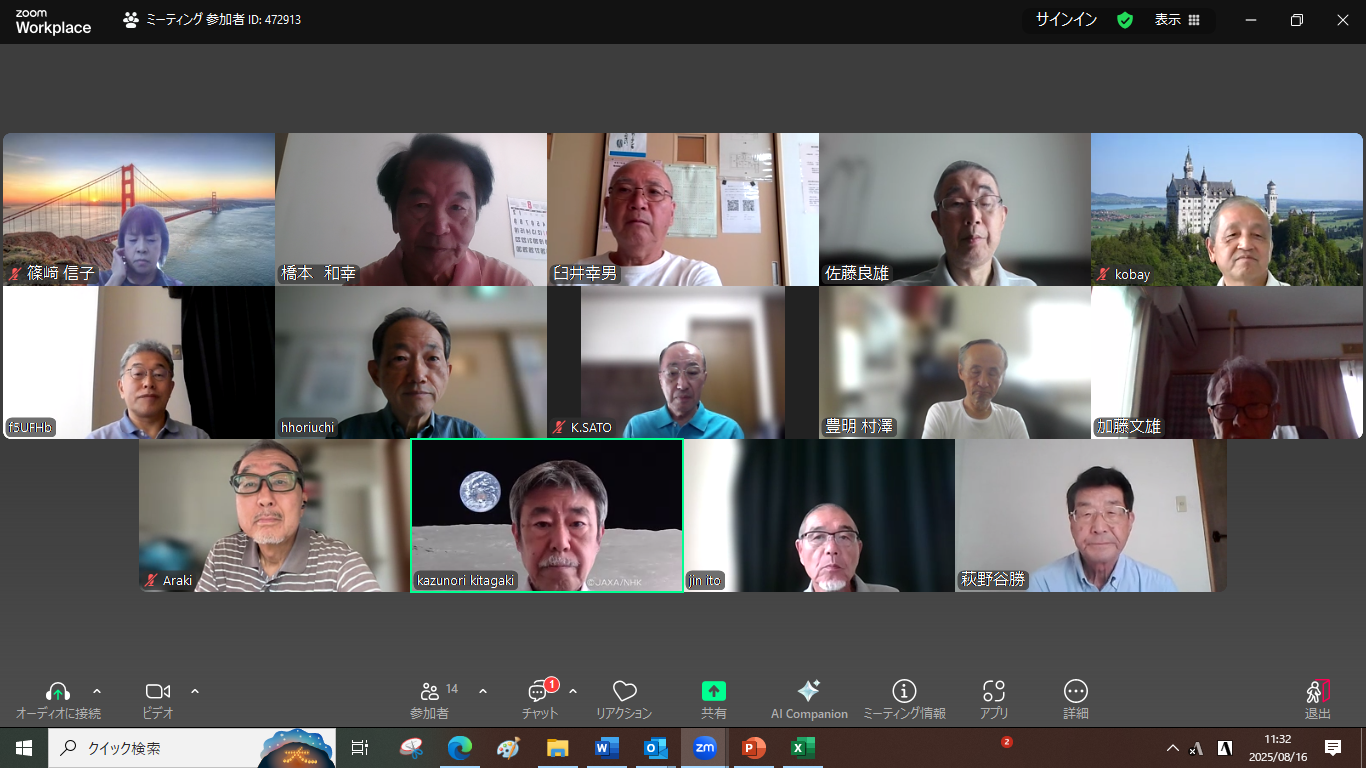
Task: Expand the video options arrow
Action: tap(195, 691)
